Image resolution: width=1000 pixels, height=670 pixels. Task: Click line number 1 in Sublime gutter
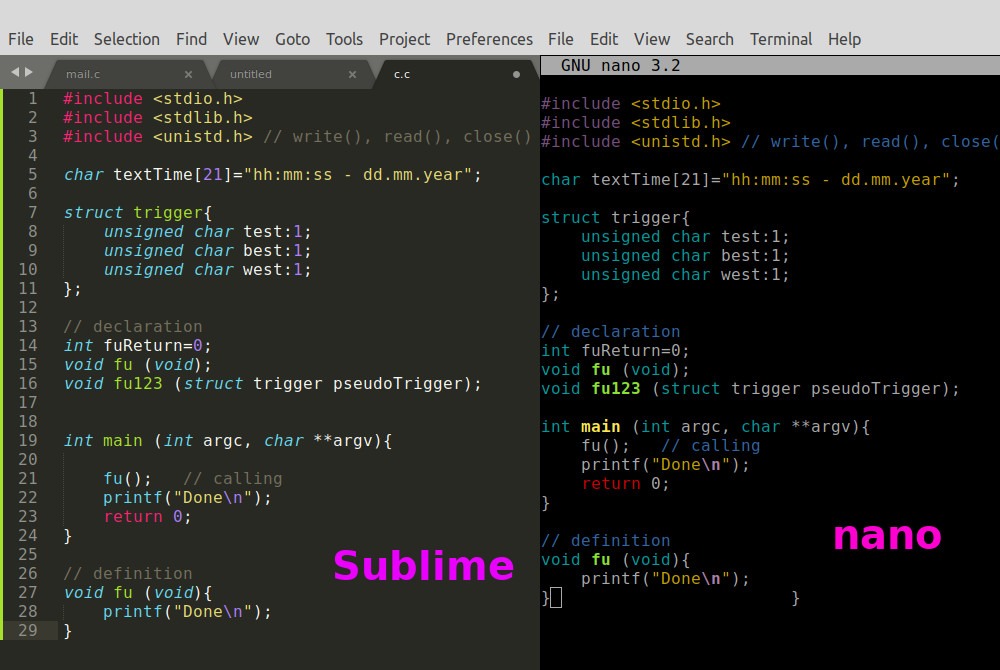33,99
